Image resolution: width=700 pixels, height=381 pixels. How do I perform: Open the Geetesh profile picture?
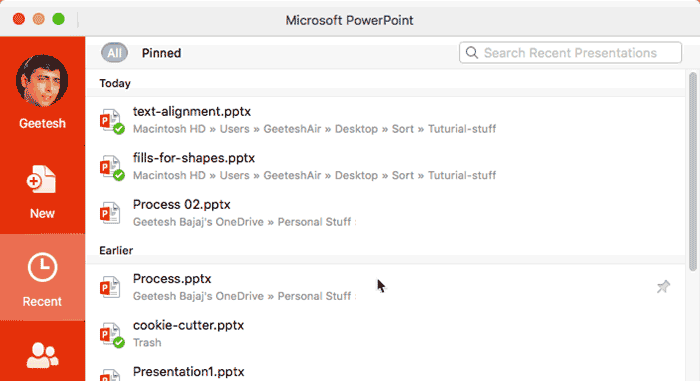42,81
